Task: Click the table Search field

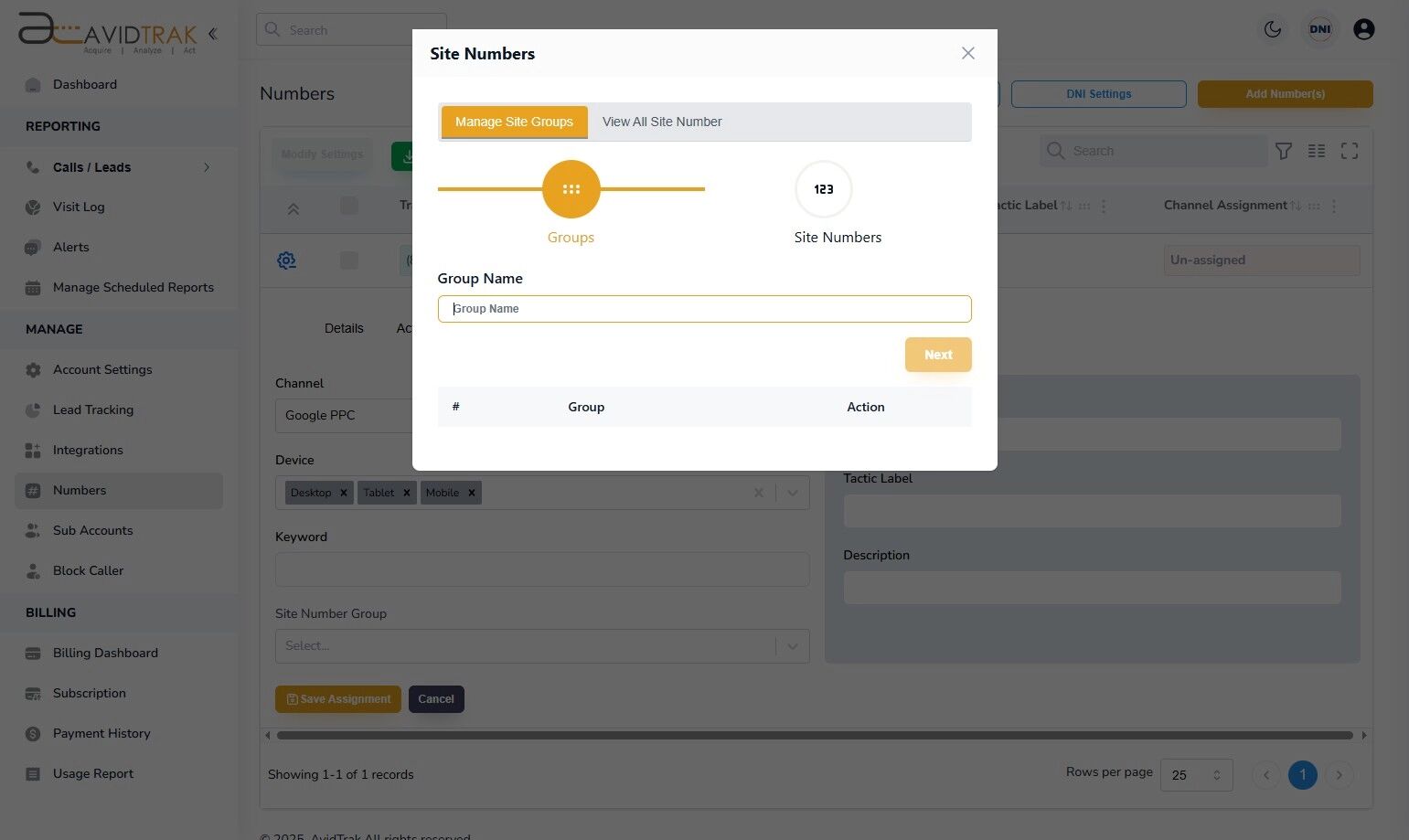Action: pyautogui.click(x=1152, y=151)
